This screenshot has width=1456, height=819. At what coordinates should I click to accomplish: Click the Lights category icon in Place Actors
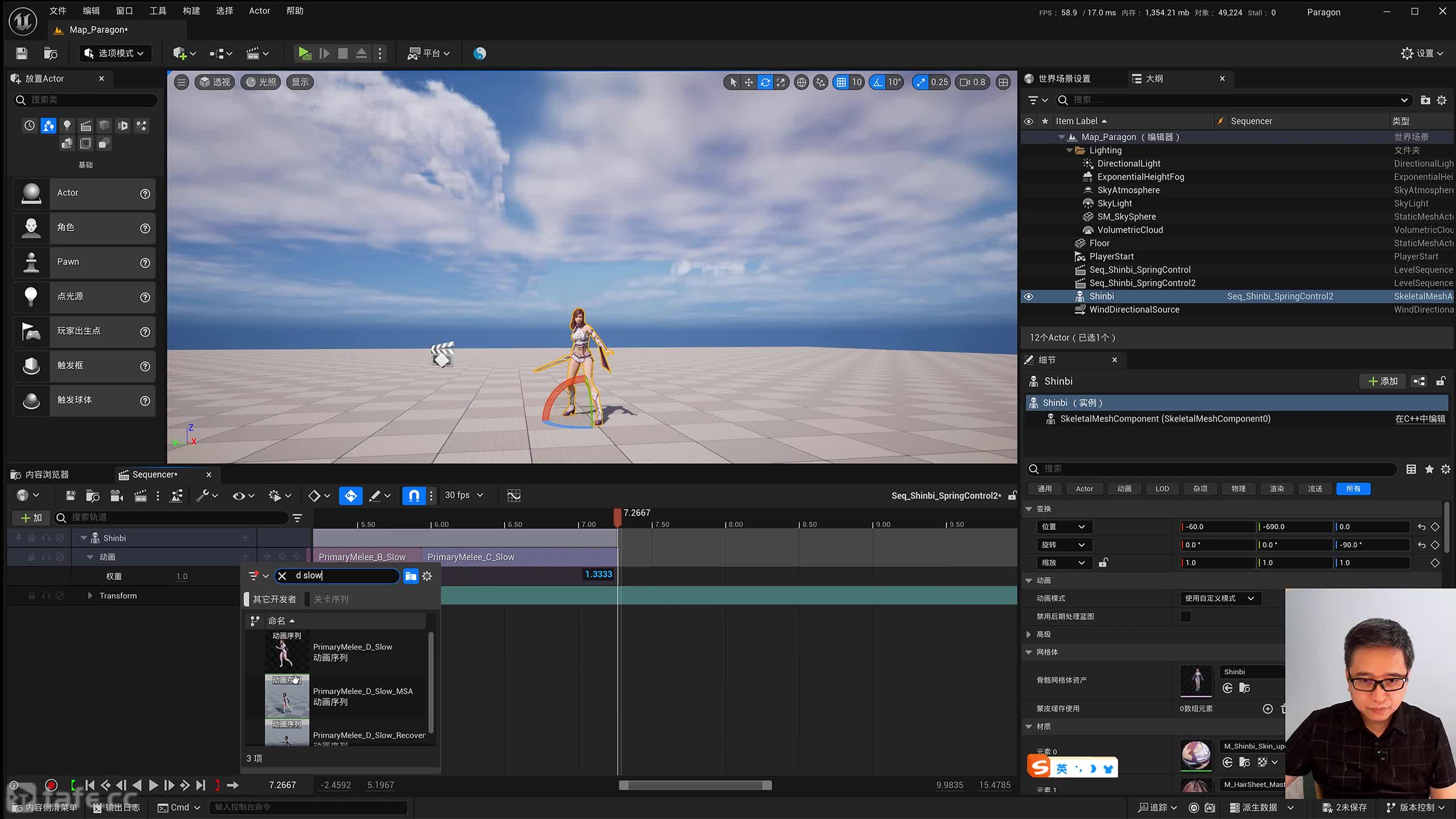(67, 125)
